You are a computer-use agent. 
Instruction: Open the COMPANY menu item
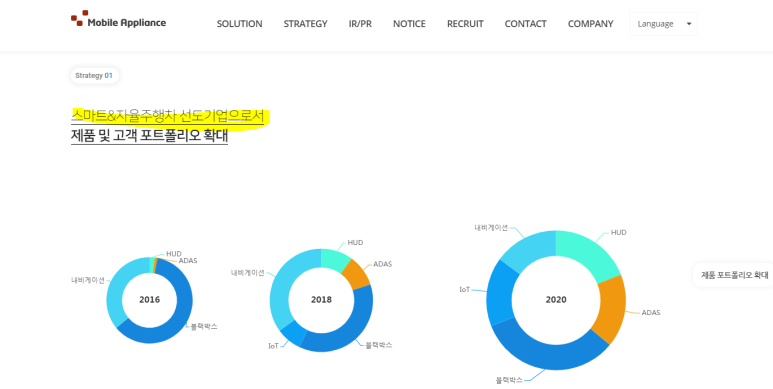591,24
